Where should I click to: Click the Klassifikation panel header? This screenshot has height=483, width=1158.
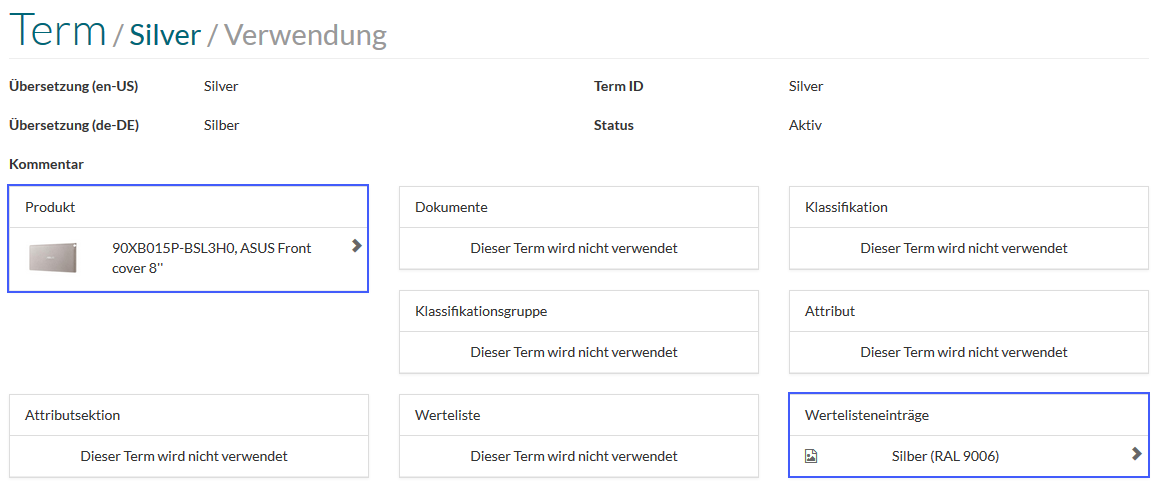click(969, 208)
